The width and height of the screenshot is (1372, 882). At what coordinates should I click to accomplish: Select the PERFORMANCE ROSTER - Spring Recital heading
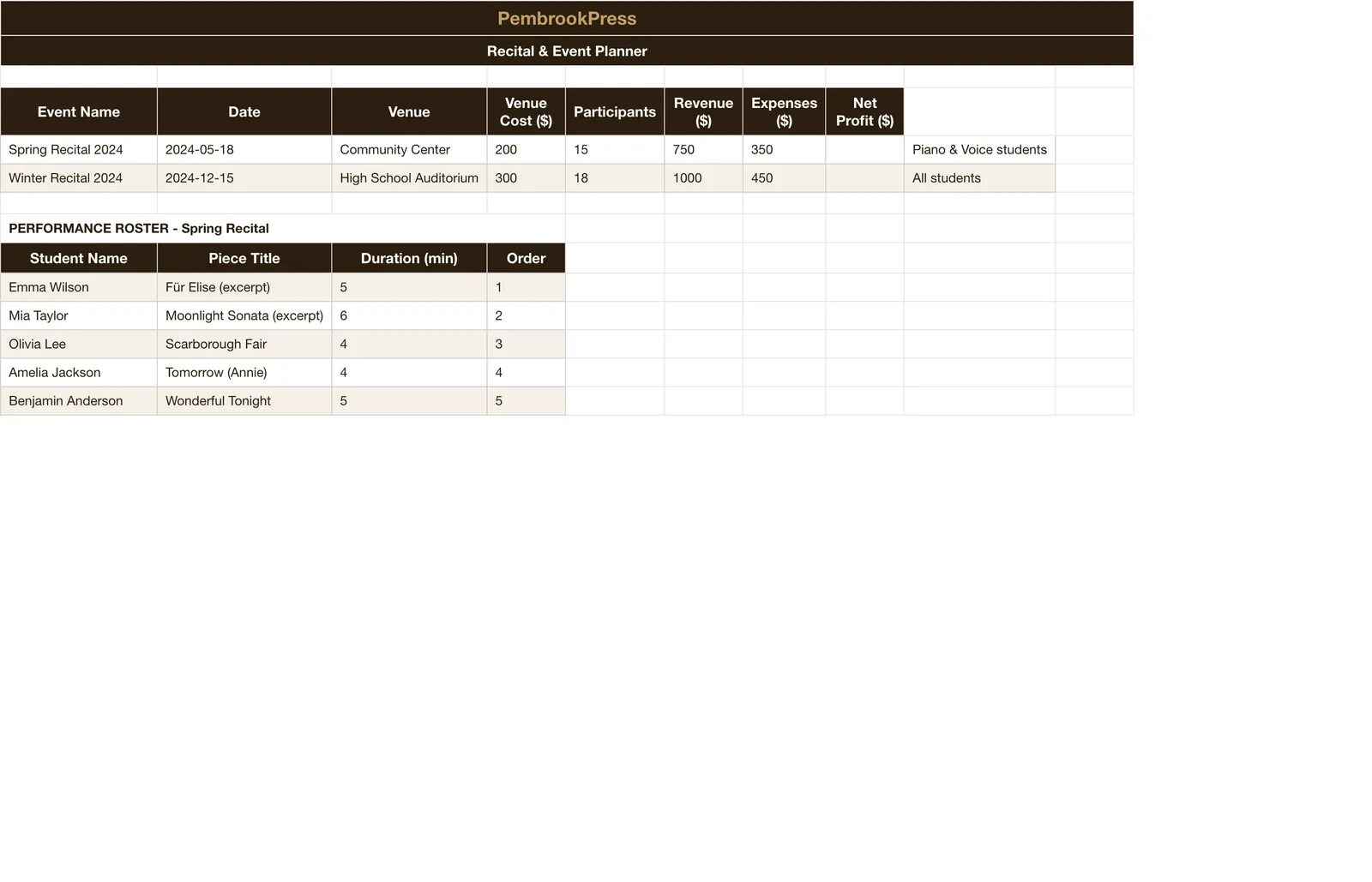[139, 228]
